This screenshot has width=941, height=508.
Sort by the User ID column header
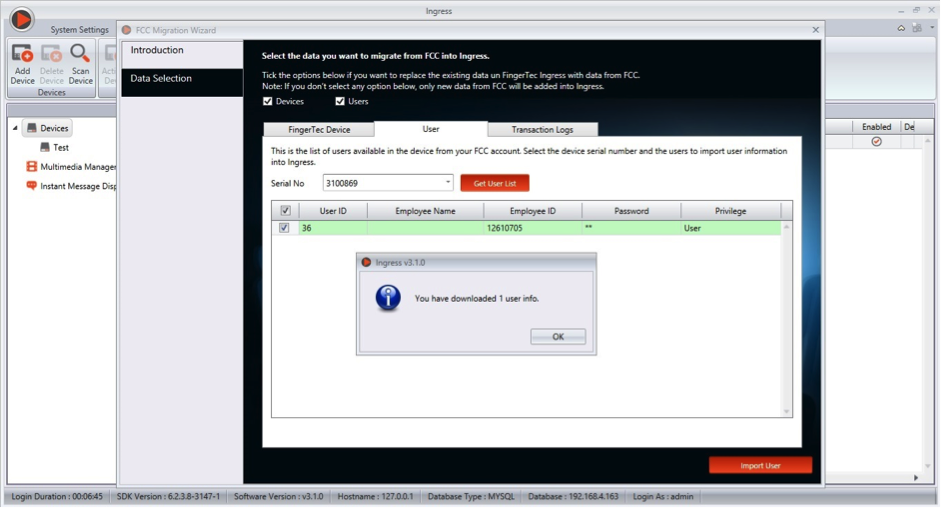[333, 211]
